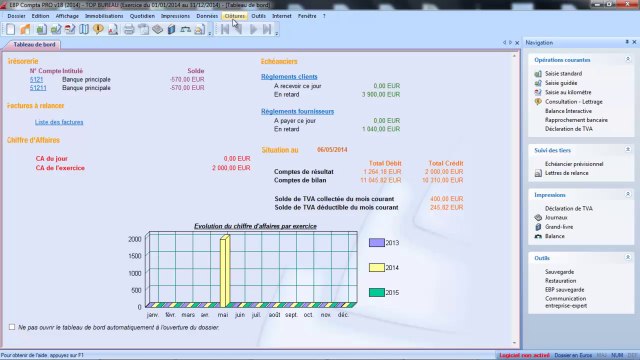Go to last record navigation arrow
The height and width of the screenshot is (360, 640).
pos(267,29)
